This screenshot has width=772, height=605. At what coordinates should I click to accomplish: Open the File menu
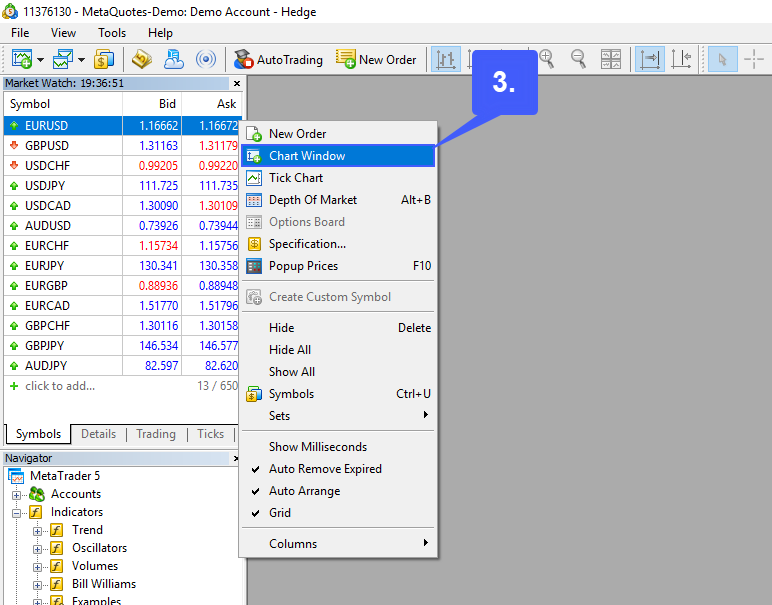[x=20, y=33]
